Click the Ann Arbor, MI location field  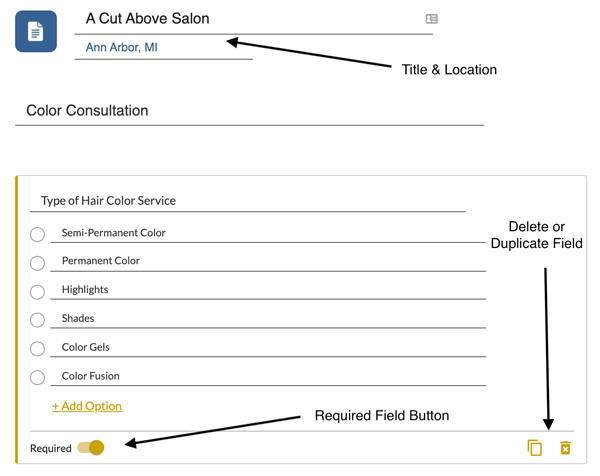point(160,47)
